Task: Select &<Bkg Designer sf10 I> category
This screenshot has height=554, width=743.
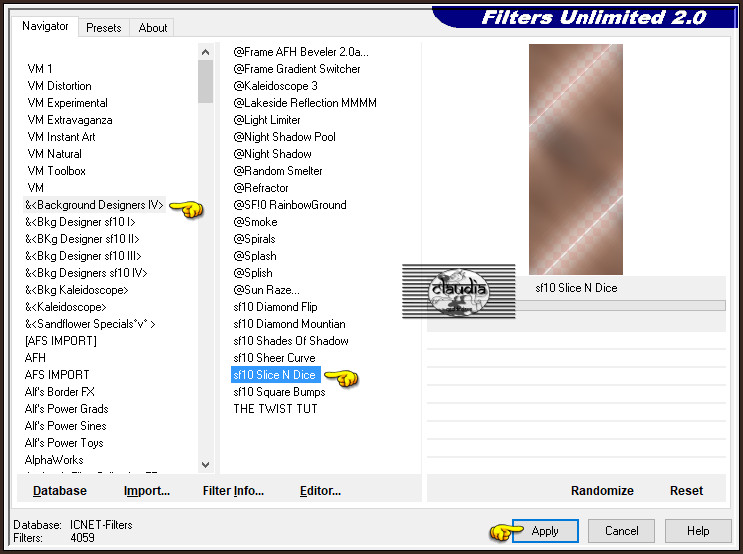Action: coord(80,222)
